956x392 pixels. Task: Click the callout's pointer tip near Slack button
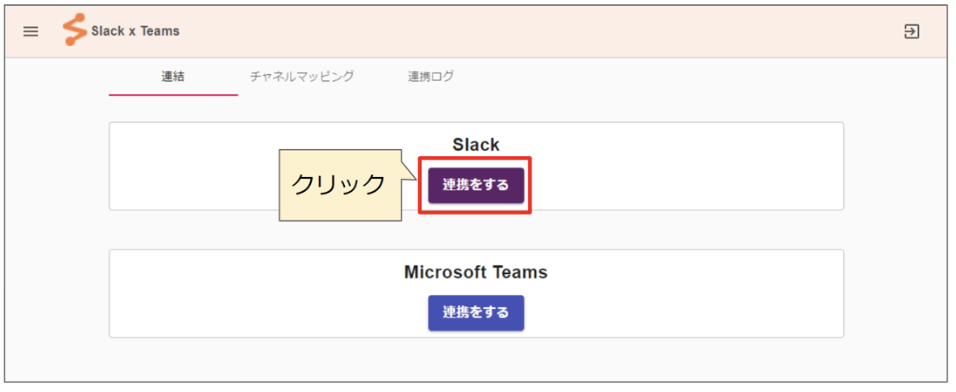[x=414, y=179]
